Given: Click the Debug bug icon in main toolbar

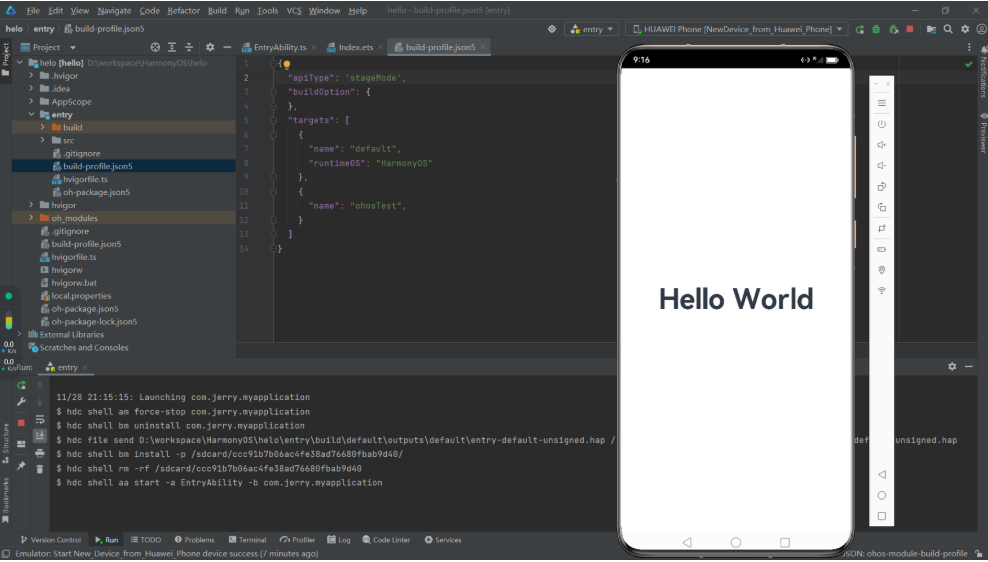Looking at the screenshot, I should [877, 29].
